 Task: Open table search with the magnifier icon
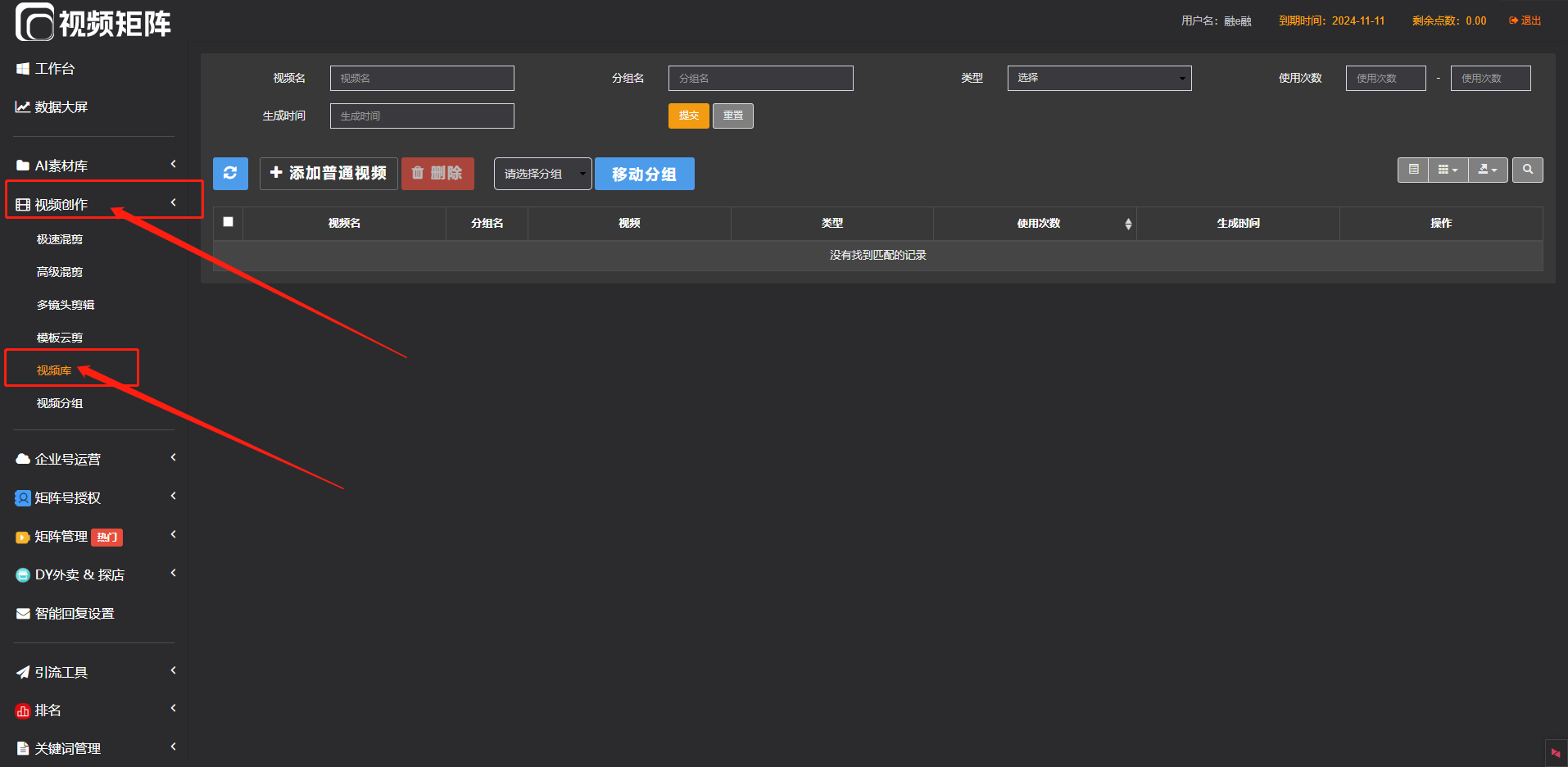click(1528, 170)
